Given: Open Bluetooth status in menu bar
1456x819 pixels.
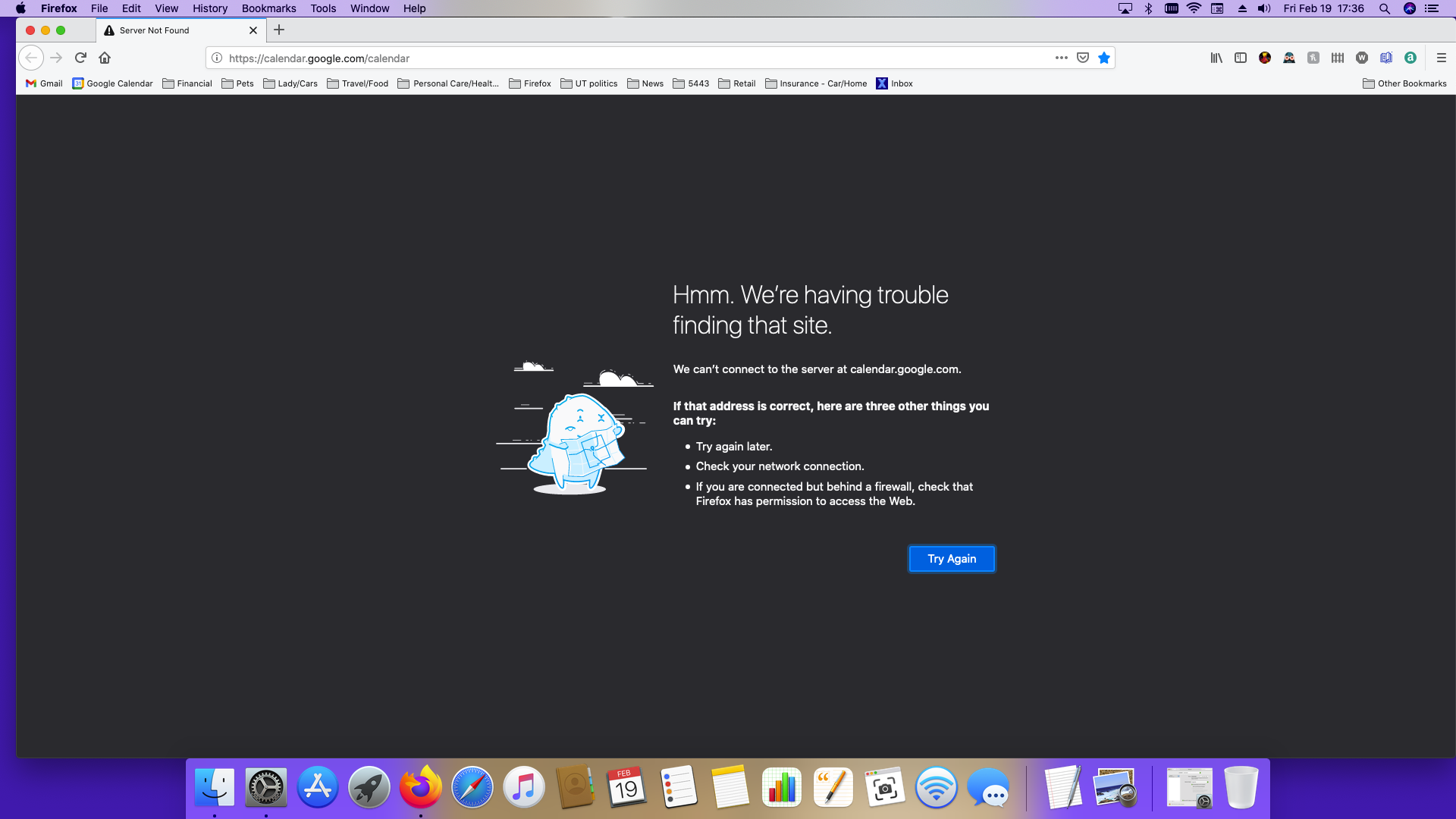Looking at the screenshot, I should 1148,8.
